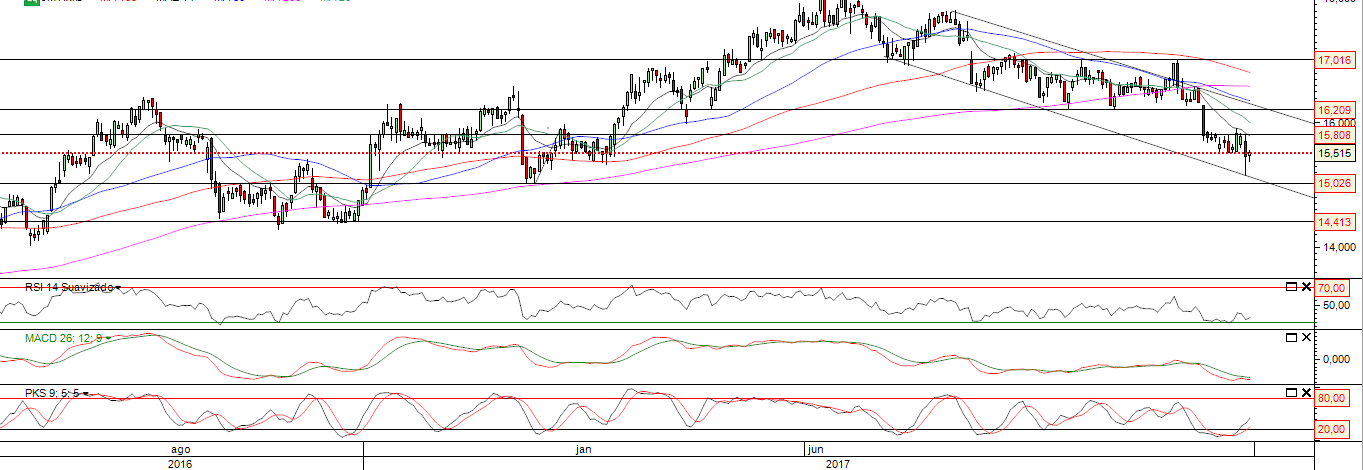Click the 'jun' month label on time axis
Image resolution: width=1363 pixels, height=470 pixels.
tap(815, 450)
